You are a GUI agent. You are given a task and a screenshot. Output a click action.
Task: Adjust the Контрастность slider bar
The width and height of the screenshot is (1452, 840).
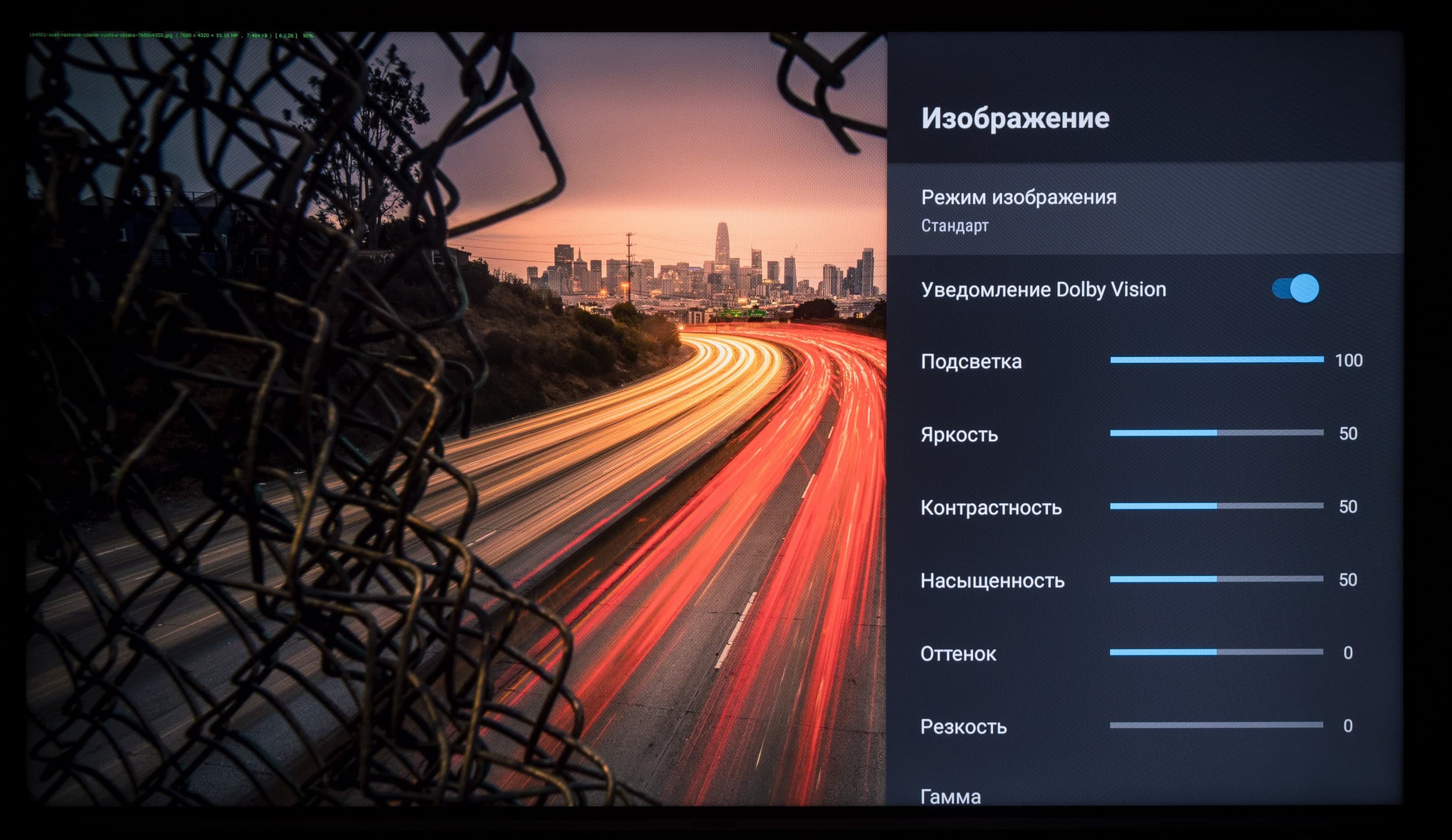[1216, 506]
